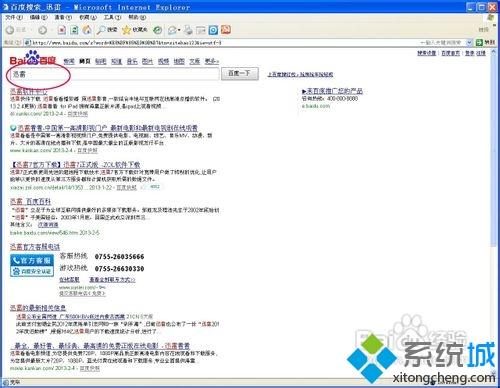Switch to Baidu 知道 tab

(x=116, y=61)
